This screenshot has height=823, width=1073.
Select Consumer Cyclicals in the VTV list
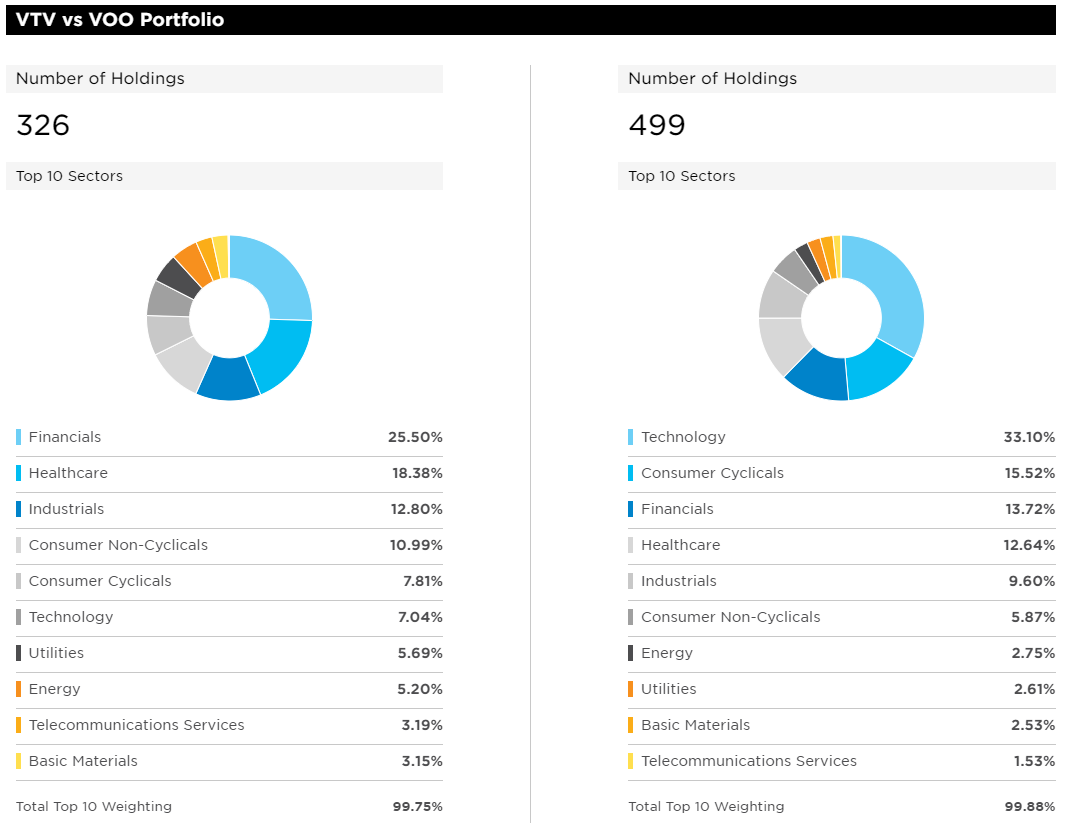point(100,581)
